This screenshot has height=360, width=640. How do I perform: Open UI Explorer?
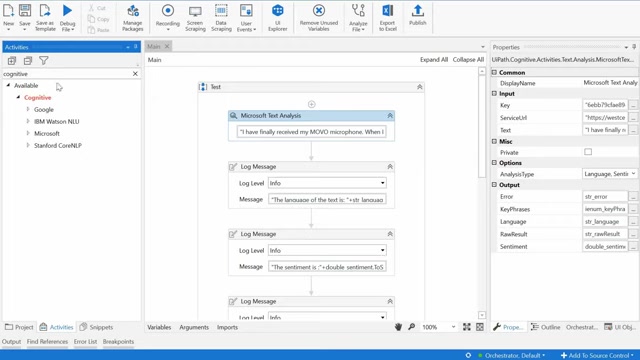(x=278, y=17)
